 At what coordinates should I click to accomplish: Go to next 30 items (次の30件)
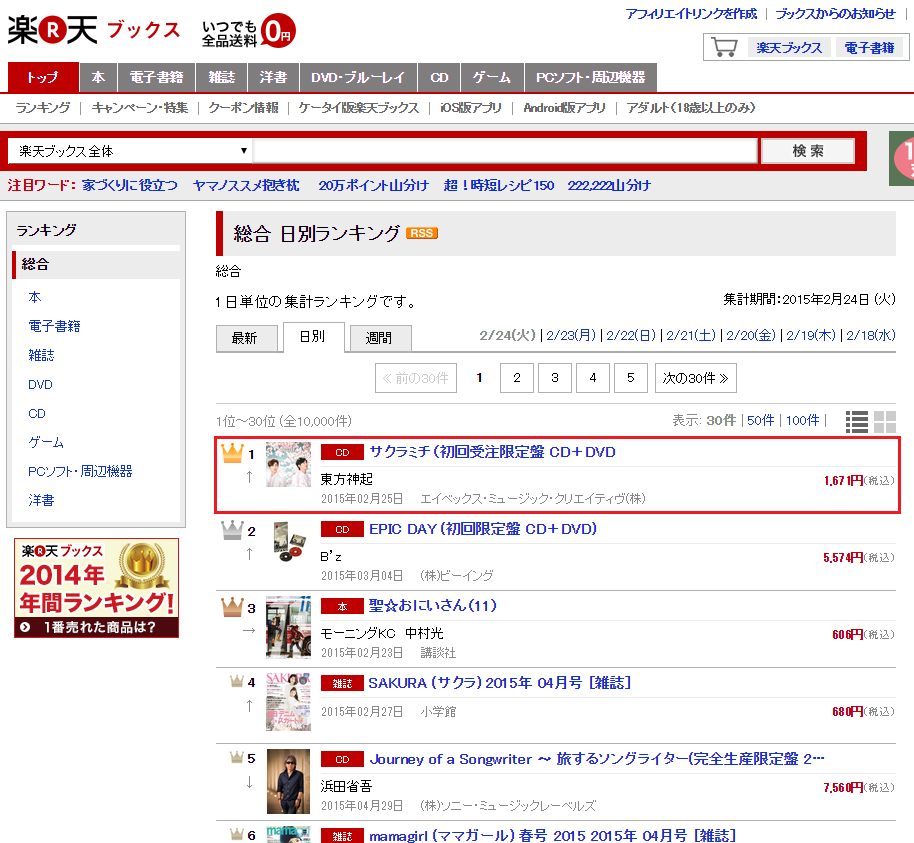696,378
